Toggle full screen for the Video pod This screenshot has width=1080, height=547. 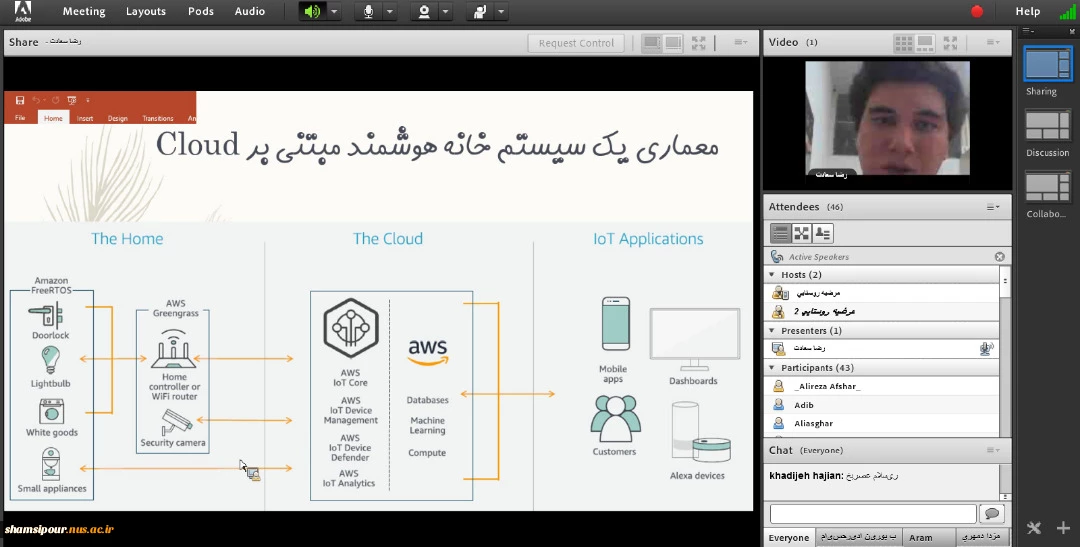951,43
